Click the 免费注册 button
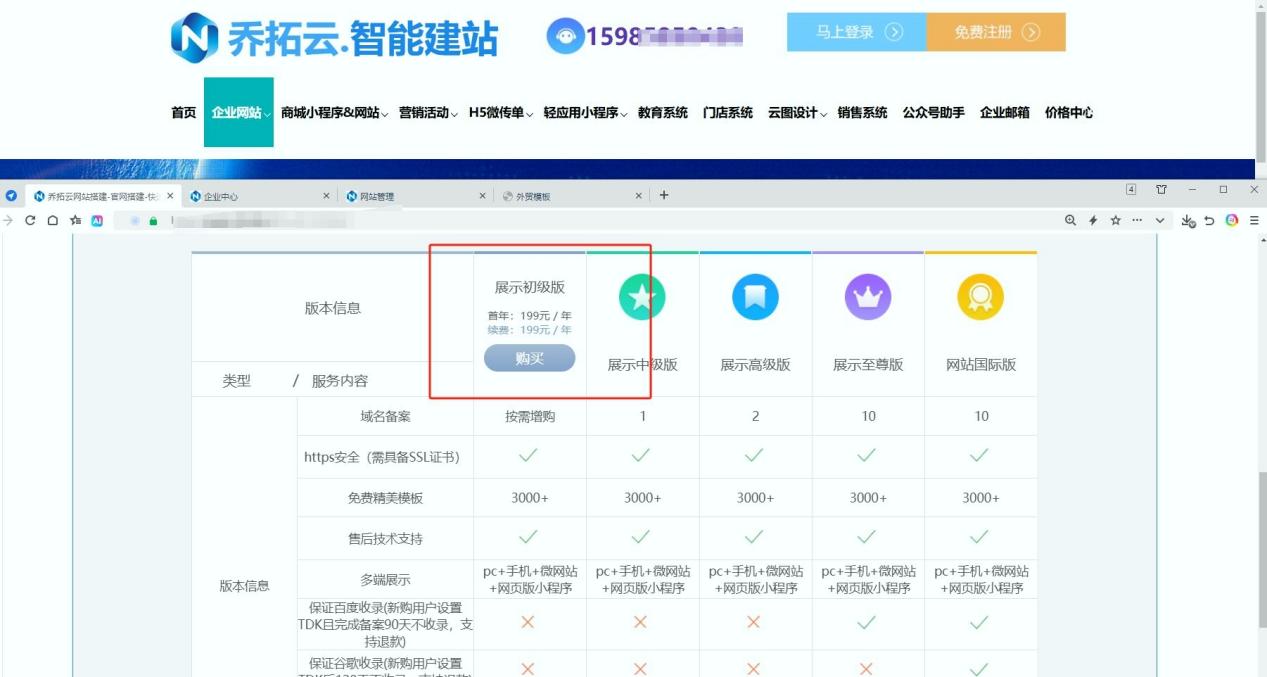1267x677 pixels. (996, 32)
